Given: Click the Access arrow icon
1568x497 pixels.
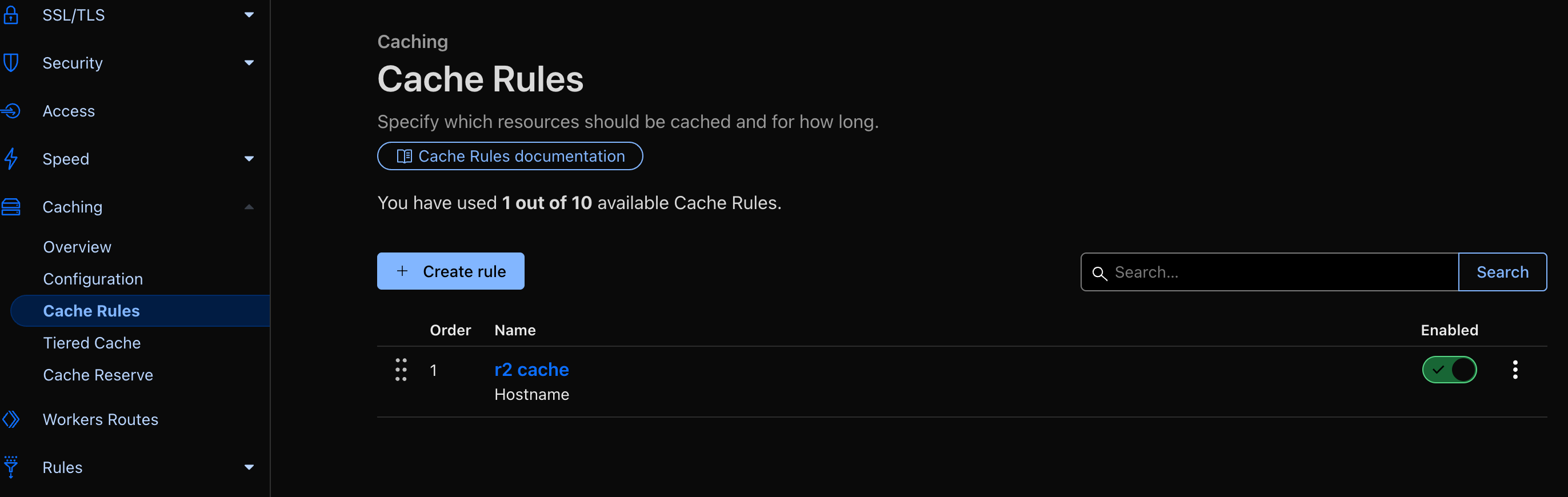Looking at the screenshot, I should point(11,111).
